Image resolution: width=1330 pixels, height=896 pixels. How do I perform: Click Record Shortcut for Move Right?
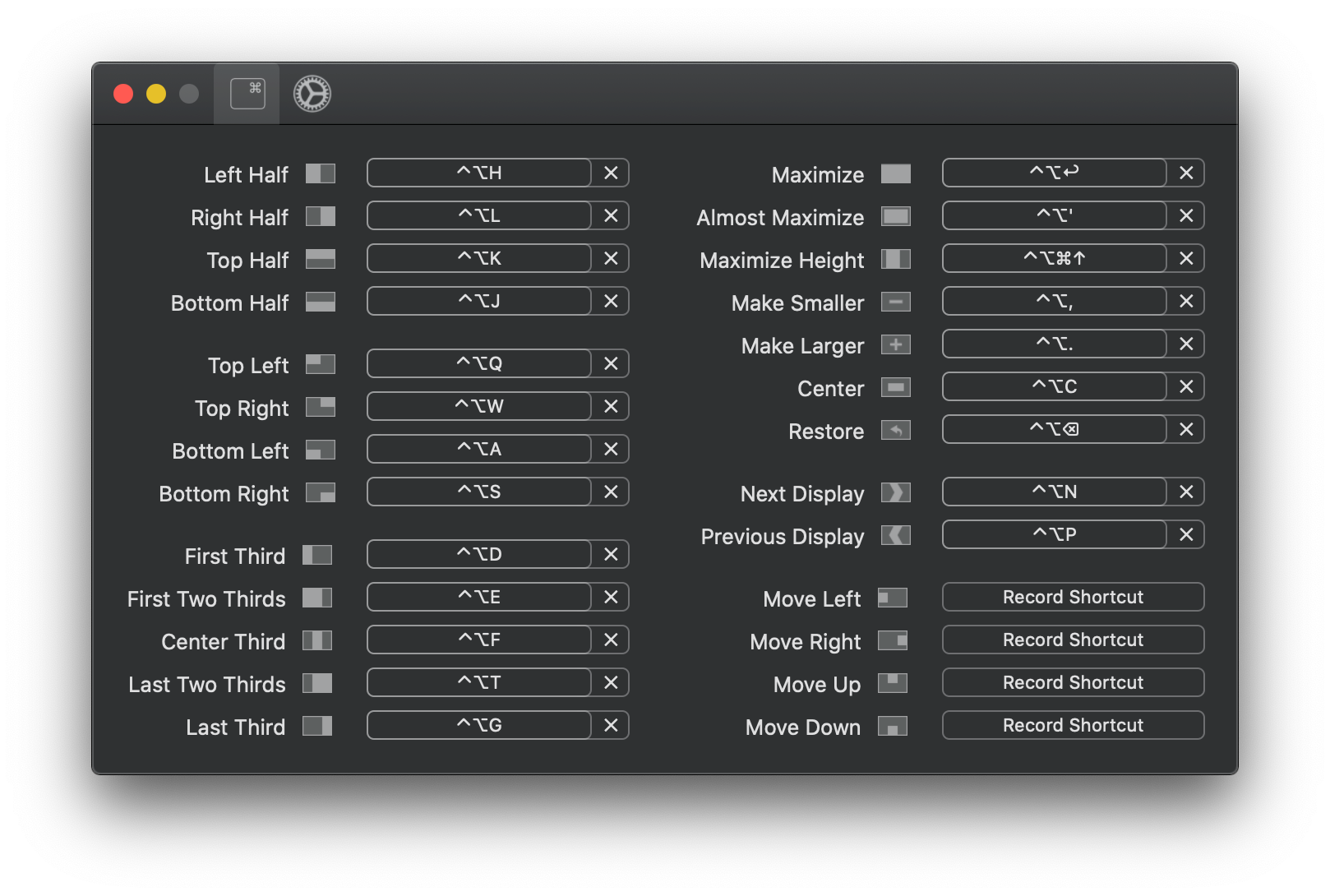[1072, 640]
